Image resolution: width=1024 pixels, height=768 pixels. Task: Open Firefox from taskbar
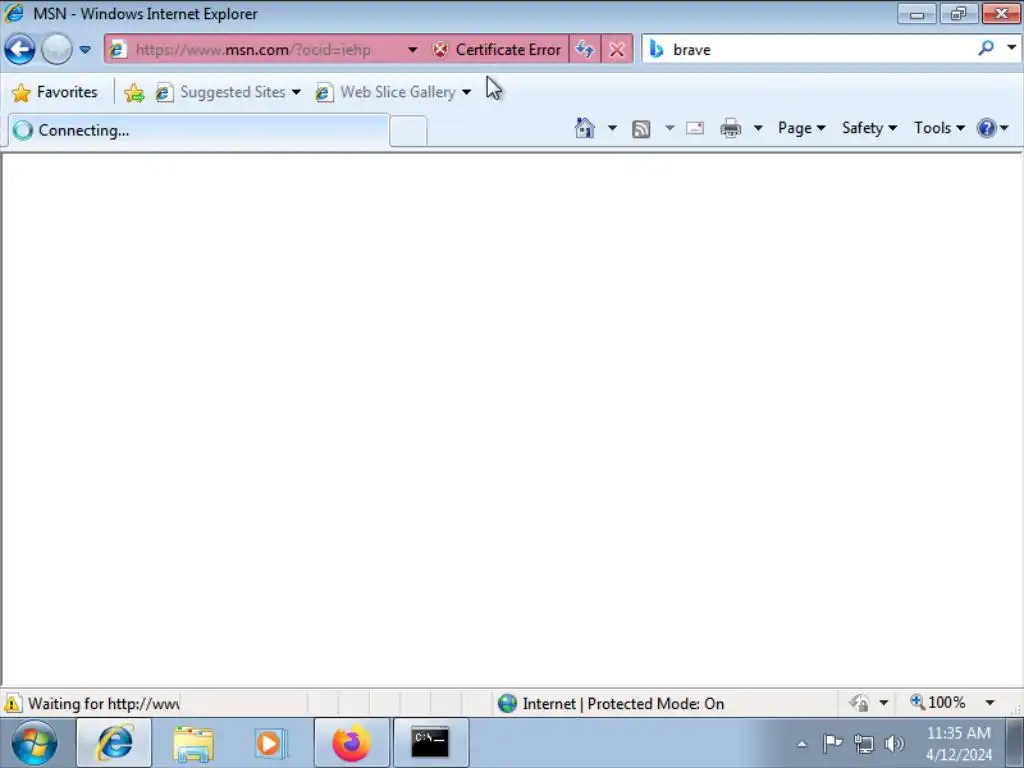coord(351,743)
